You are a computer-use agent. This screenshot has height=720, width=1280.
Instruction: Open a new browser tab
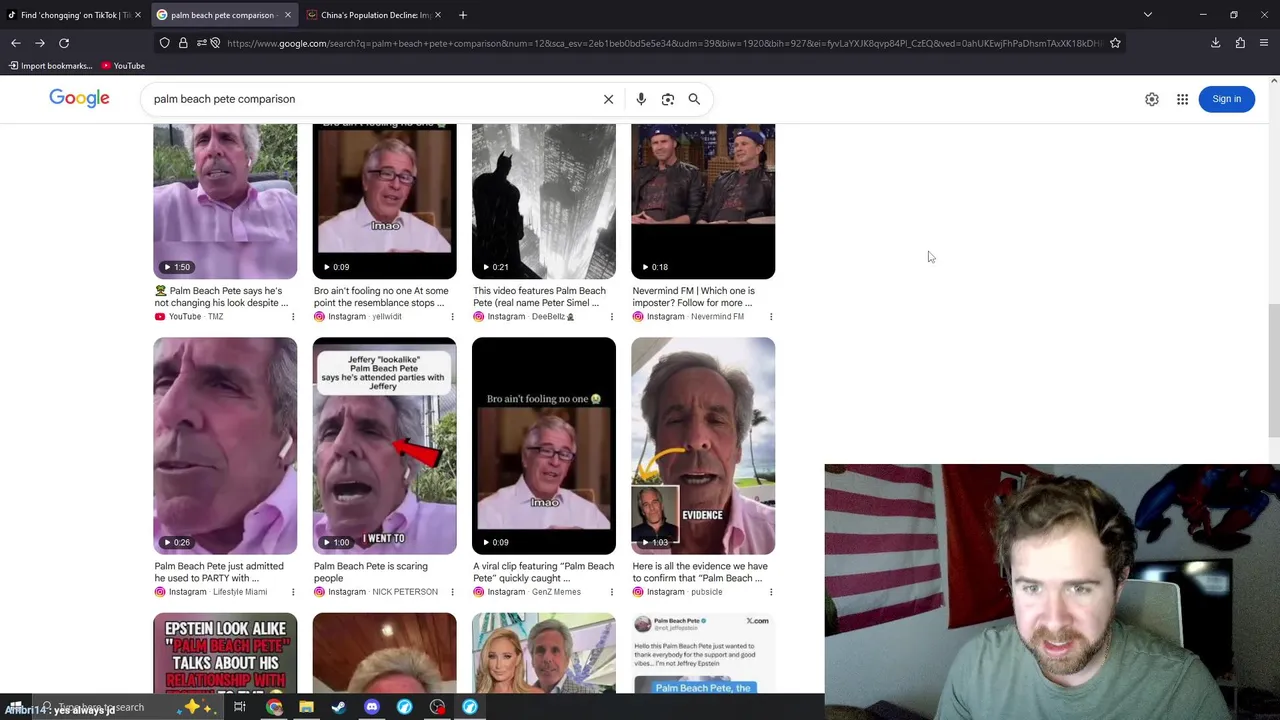tap(463, 15)
